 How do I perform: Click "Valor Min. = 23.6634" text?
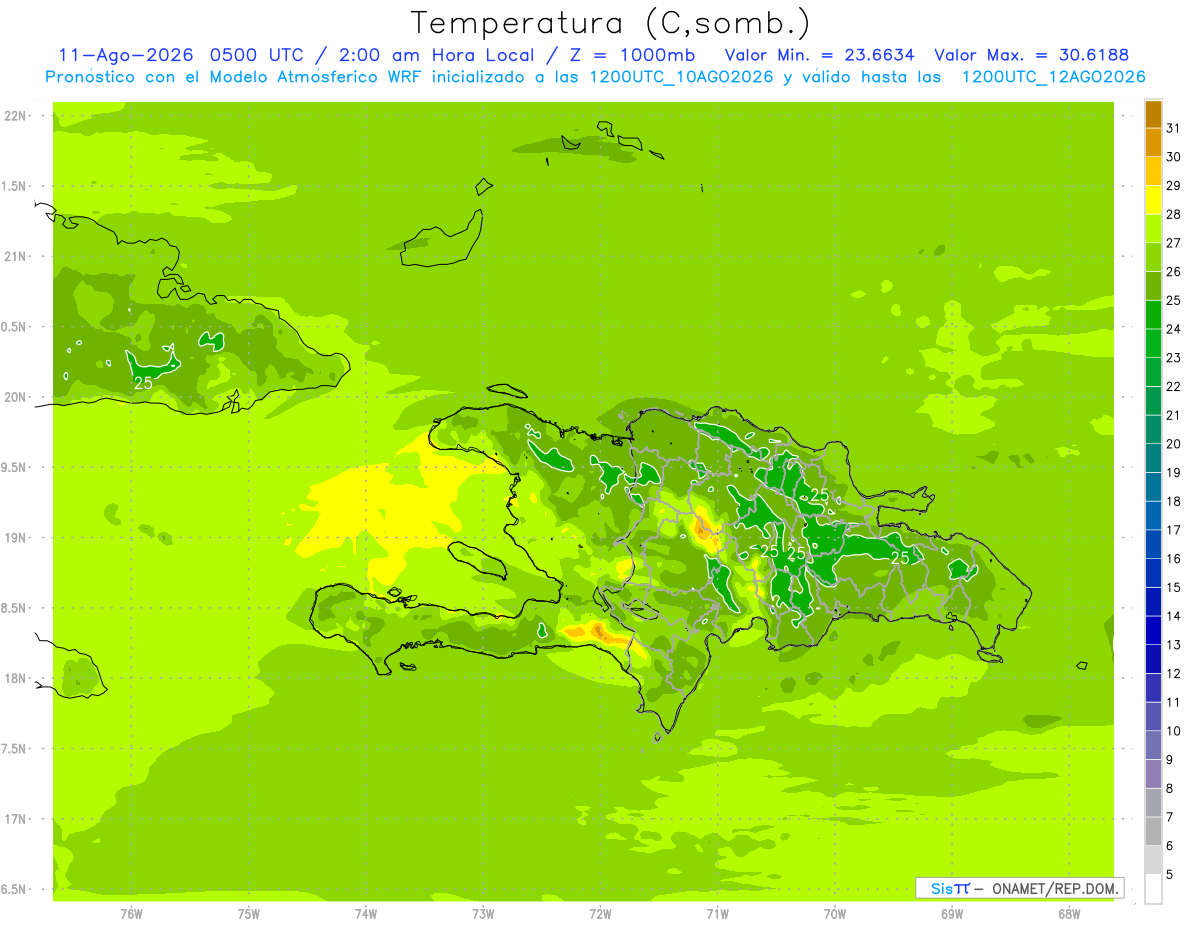[x=819, y=55]
